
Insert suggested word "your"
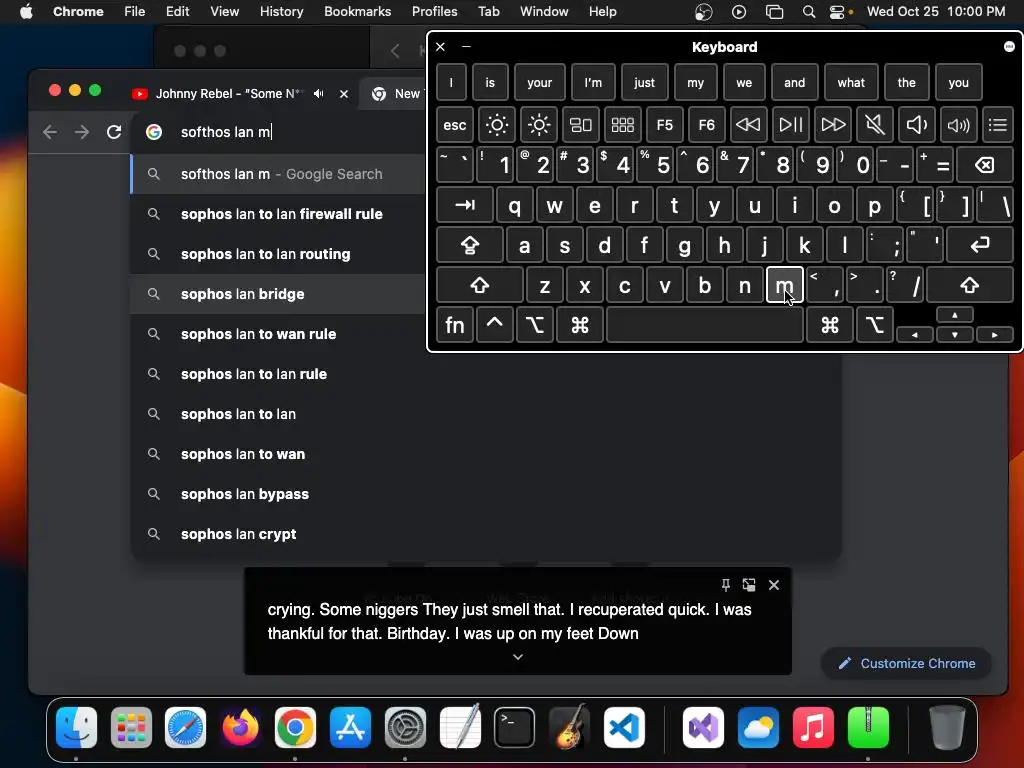539,83
